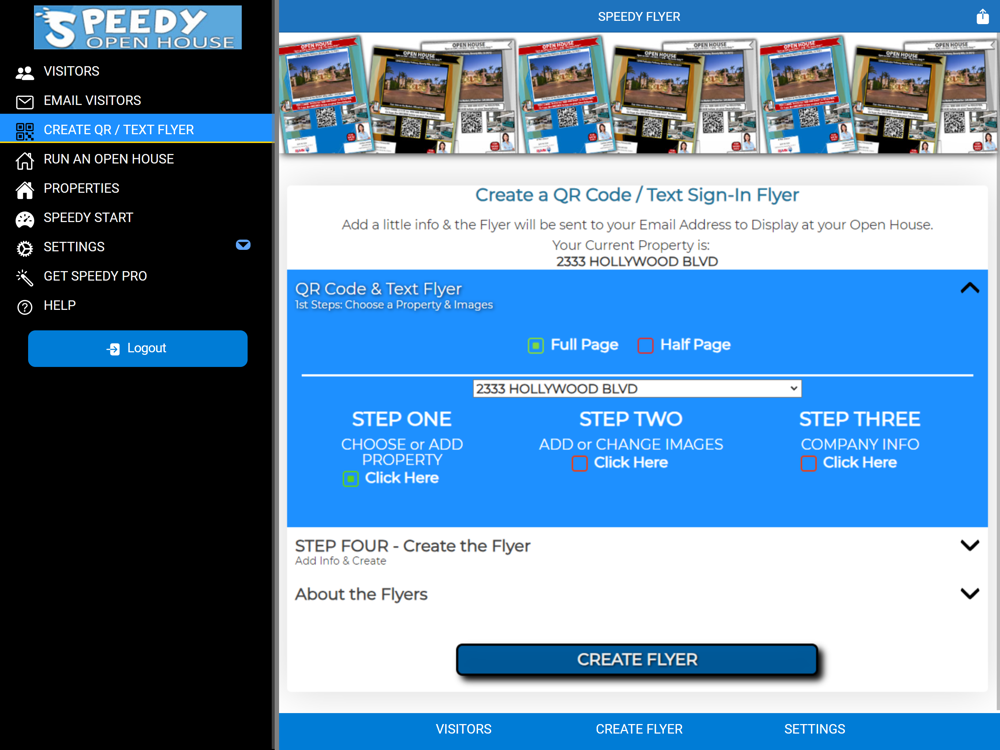Switch to the bottom Settings tab

[814, 729]
